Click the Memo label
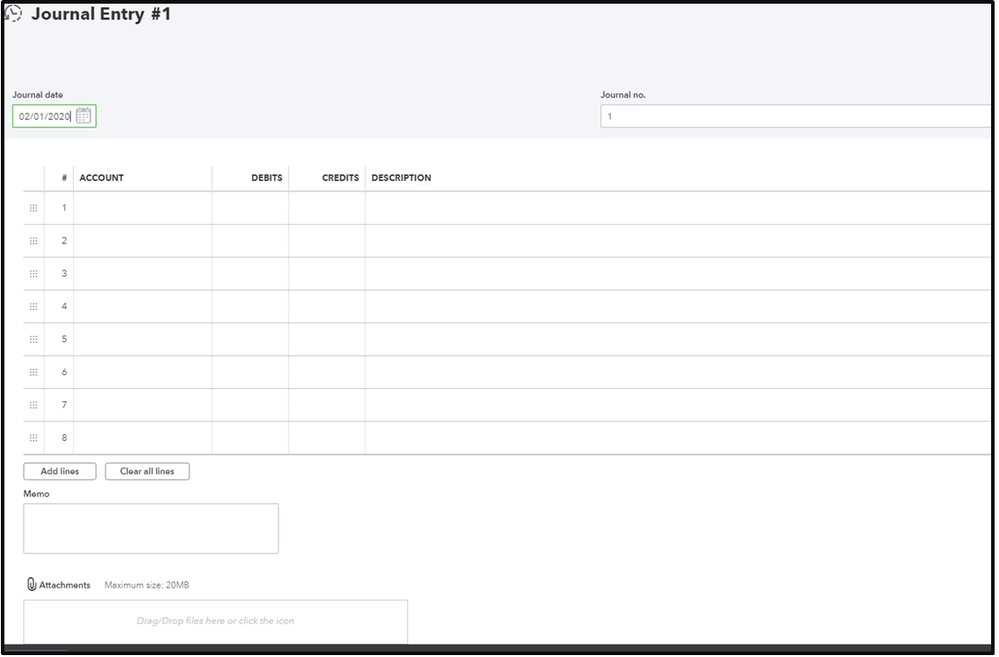This screenshot has width=999, height=657. 36,494
